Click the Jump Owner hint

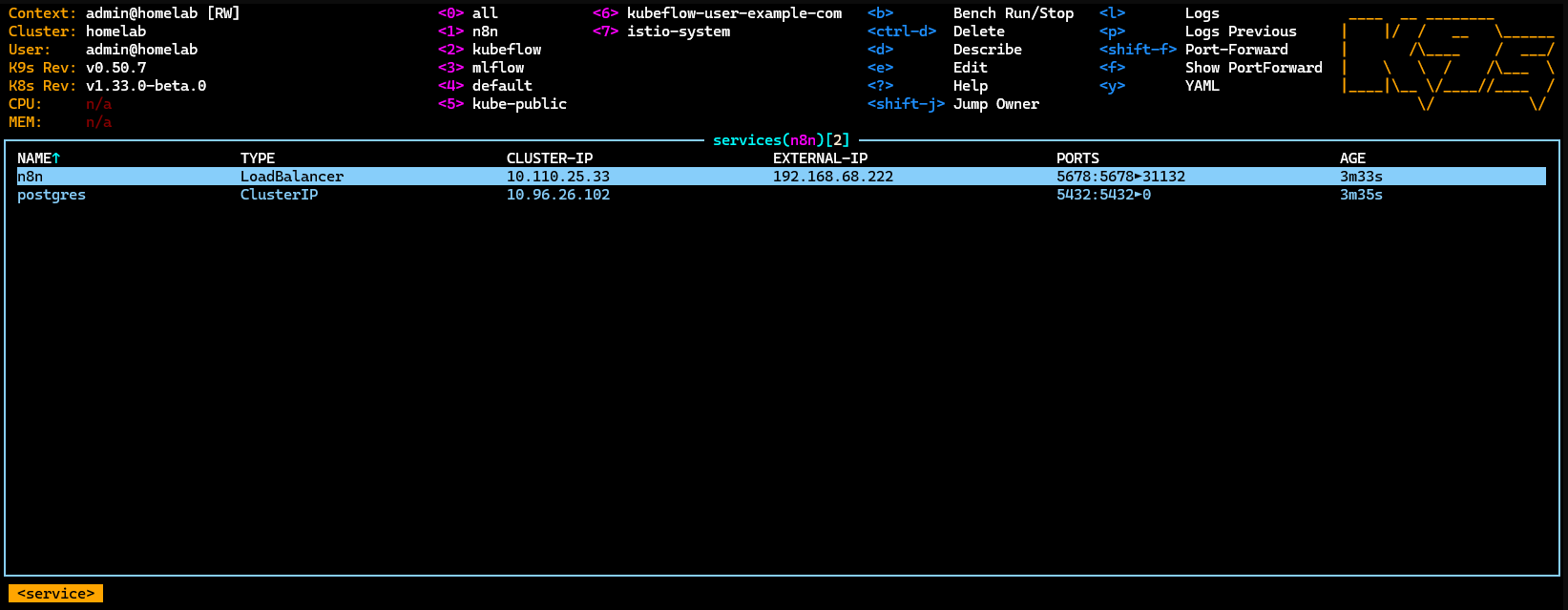[996, 104]
